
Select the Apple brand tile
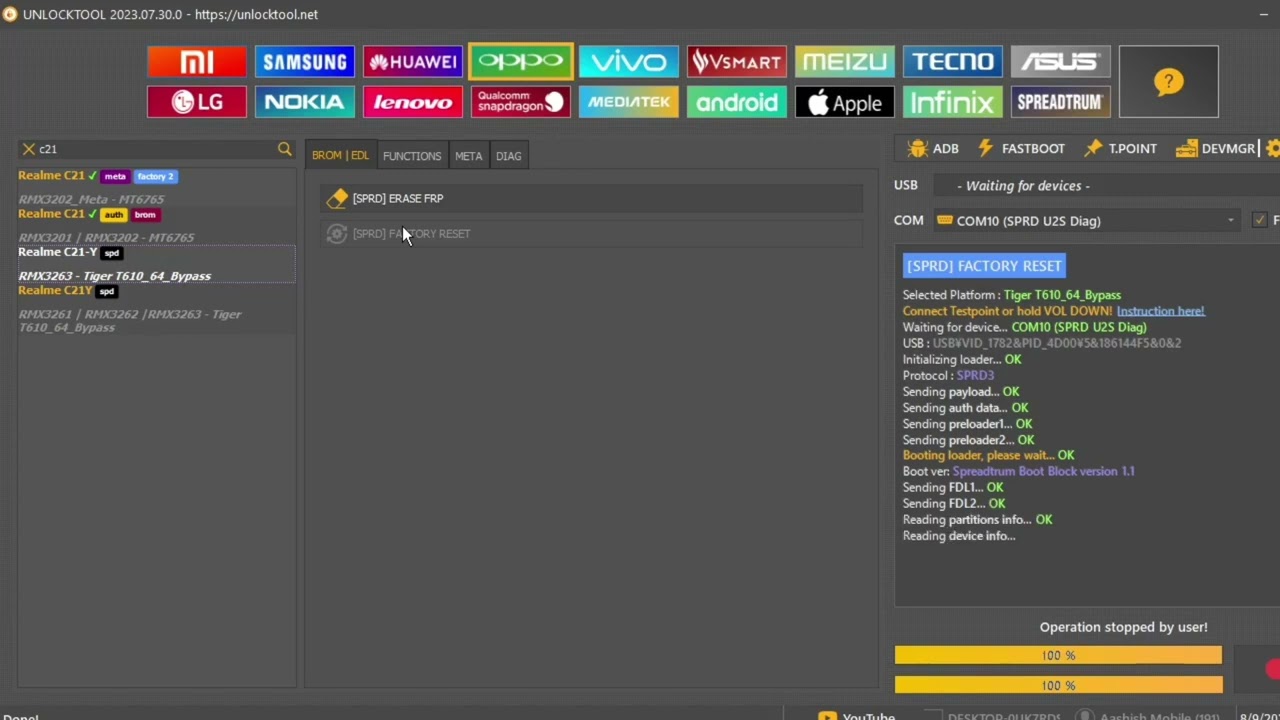[x=845, y=102]
